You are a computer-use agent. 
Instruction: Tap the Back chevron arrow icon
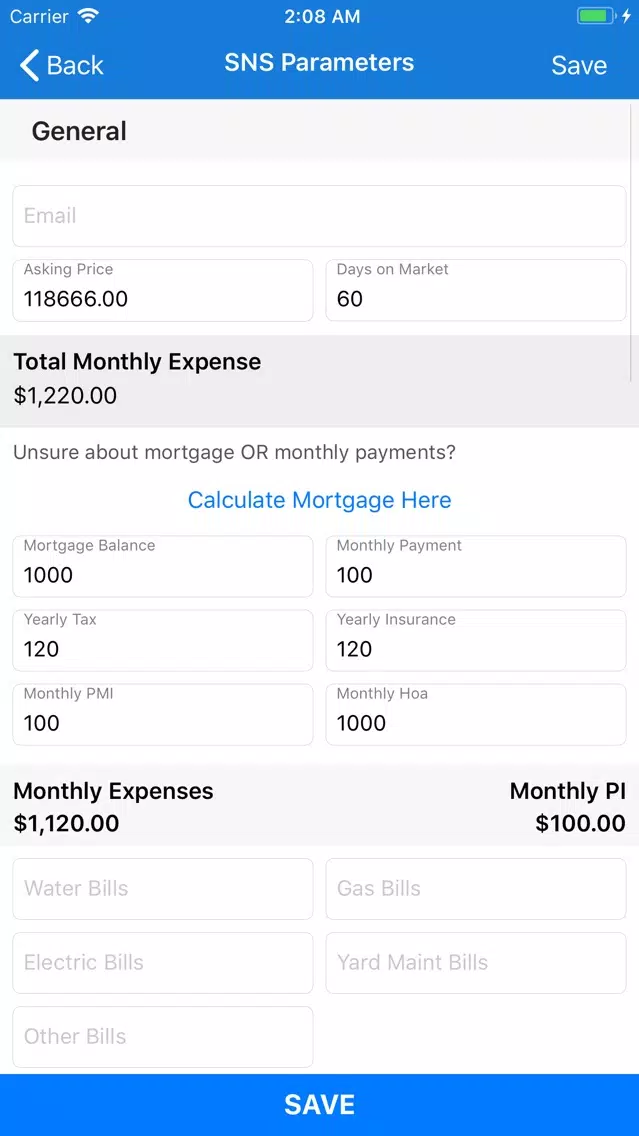coord(29,65)
